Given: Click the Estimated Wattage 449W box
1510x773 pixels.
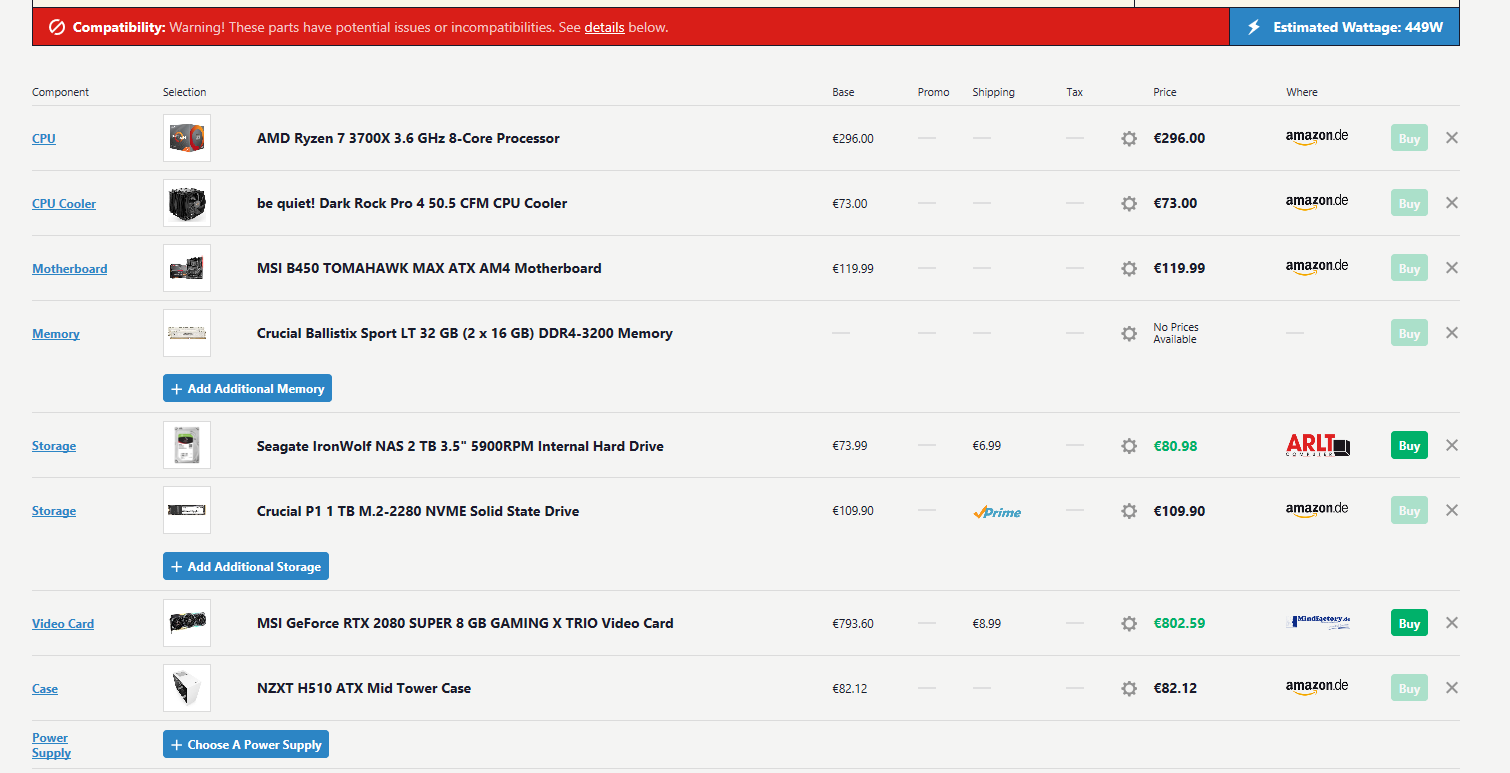Looking at the screenshot, I should pyautogui.click(x=1344, y=27).
